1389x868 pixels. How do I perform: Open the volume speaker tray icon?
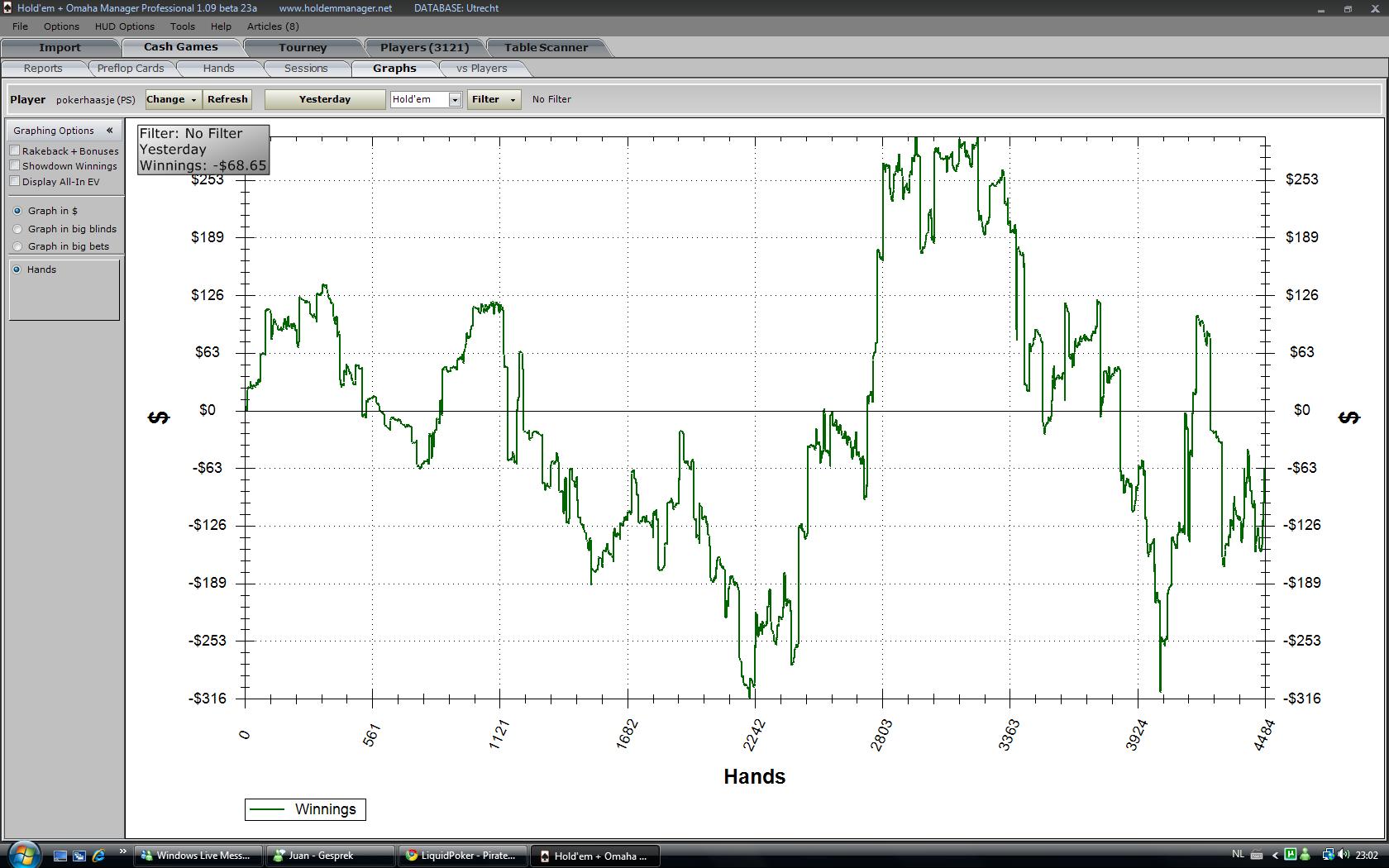coord(1344,855)
